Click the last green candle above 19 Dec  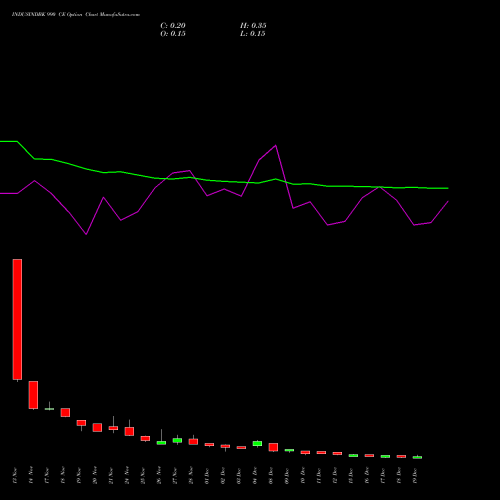(417, 457)
